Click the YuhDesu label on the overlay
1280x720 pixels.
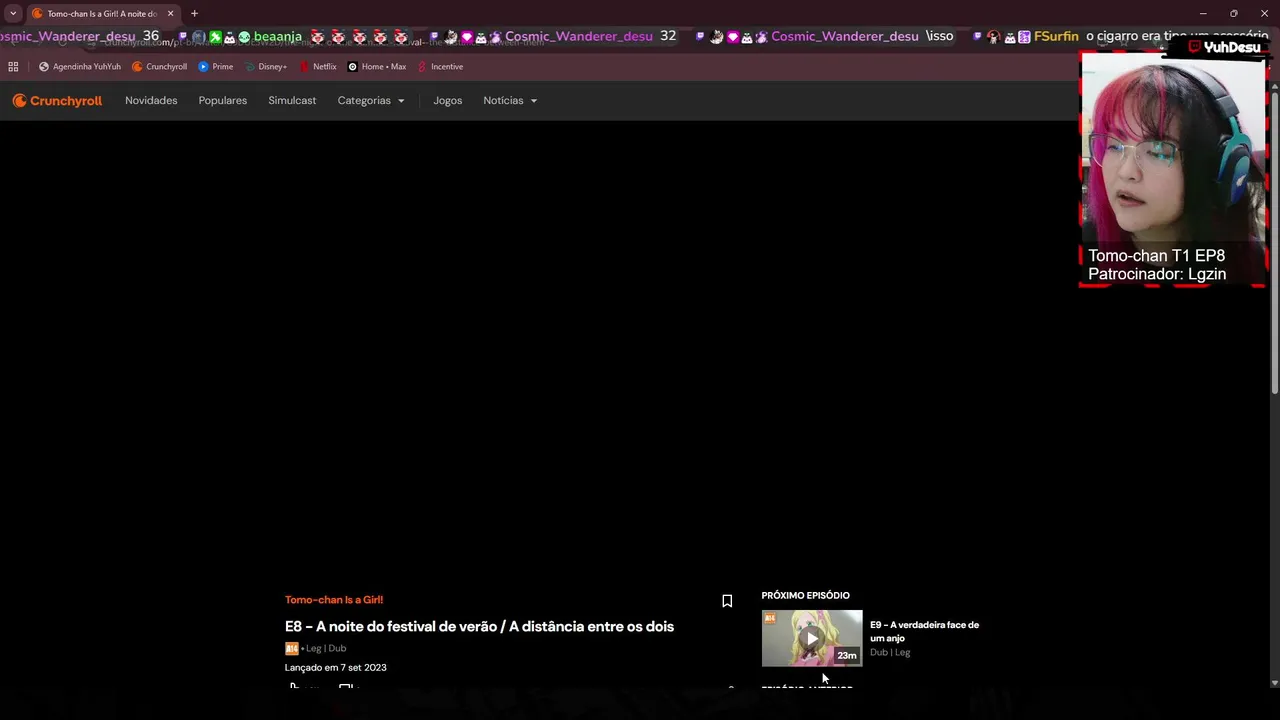(x=1232, y=47)
